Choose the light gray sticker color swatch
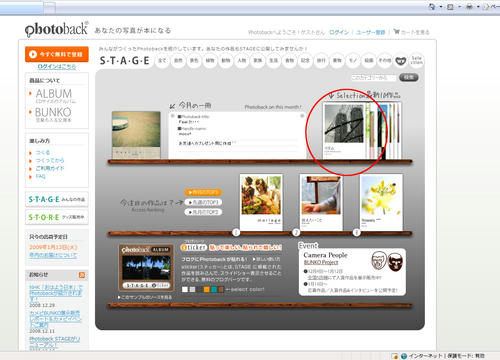 [192, 289]
